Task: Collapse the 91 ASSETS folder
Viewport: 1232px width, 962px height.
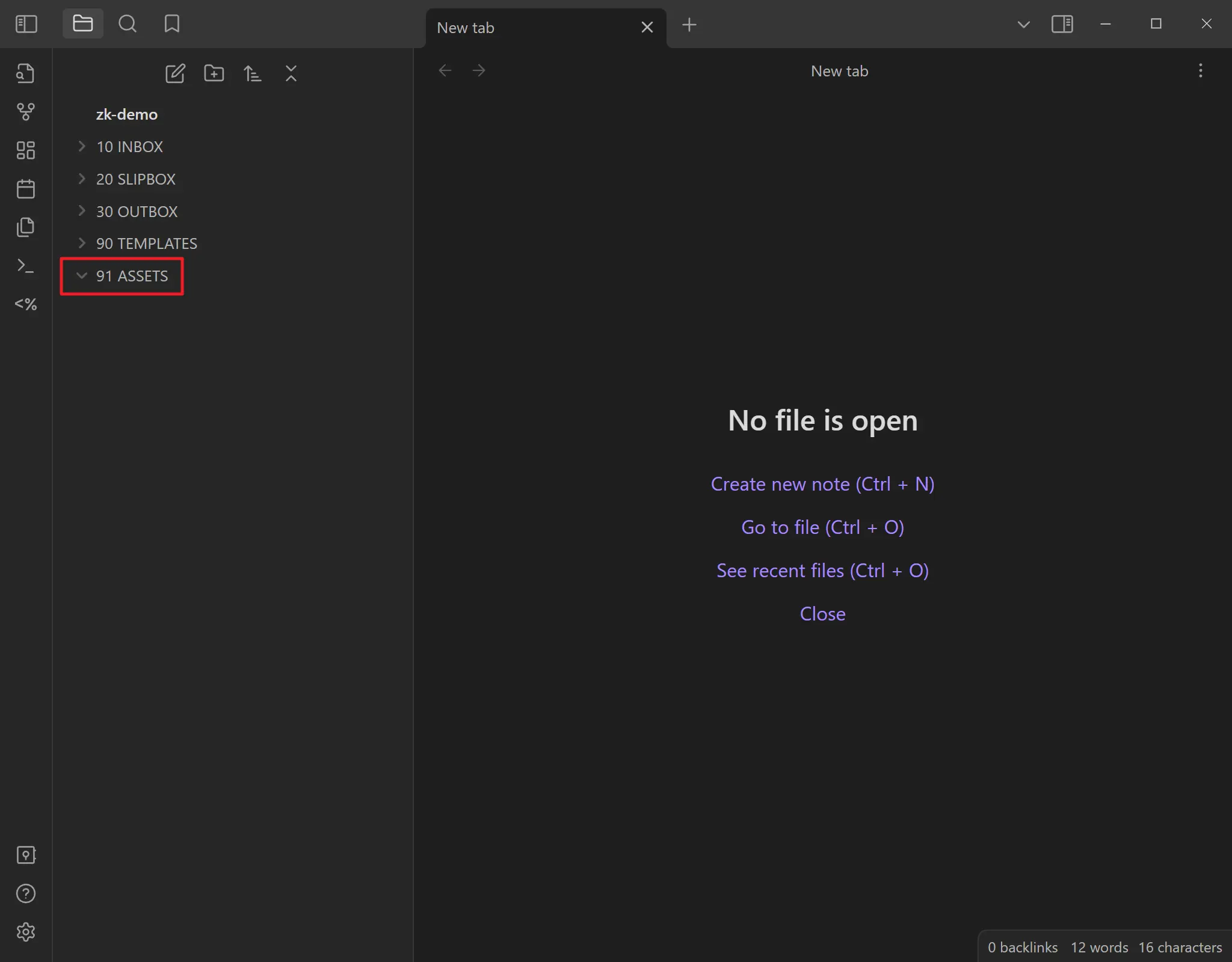Action: point(131,276)
